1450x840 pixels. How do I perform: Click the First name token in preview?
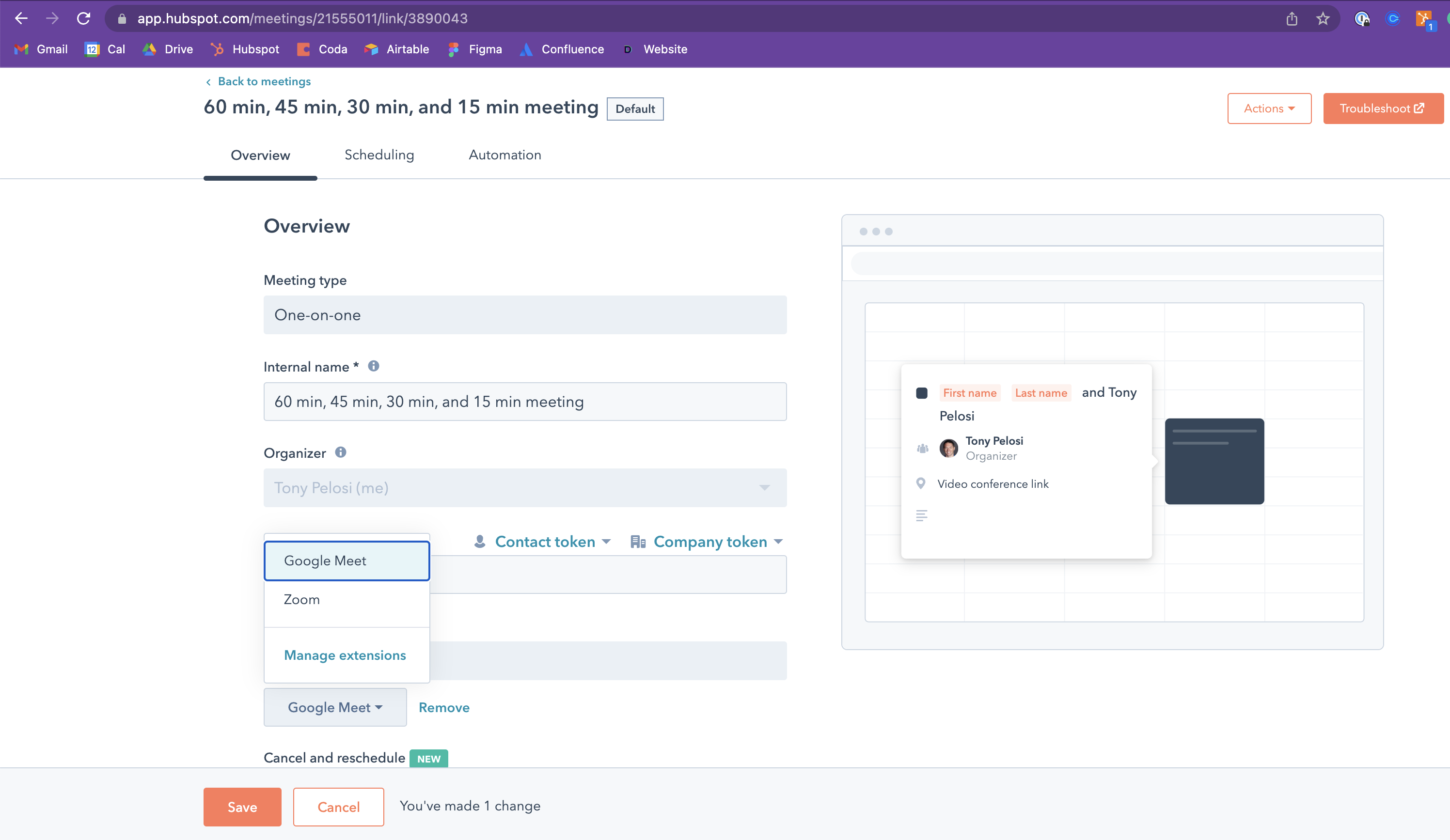[x=970, y=392]
